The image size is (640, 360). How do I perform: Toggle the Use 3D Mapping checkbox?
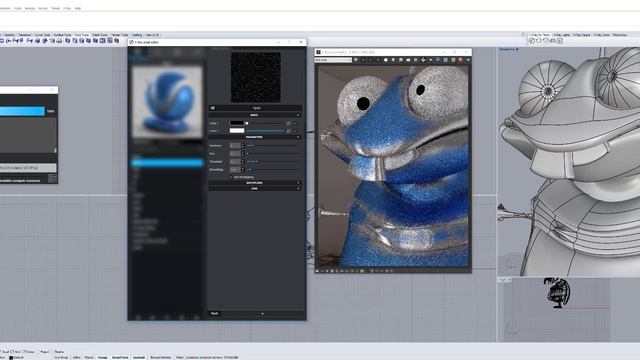click(231, 177)
